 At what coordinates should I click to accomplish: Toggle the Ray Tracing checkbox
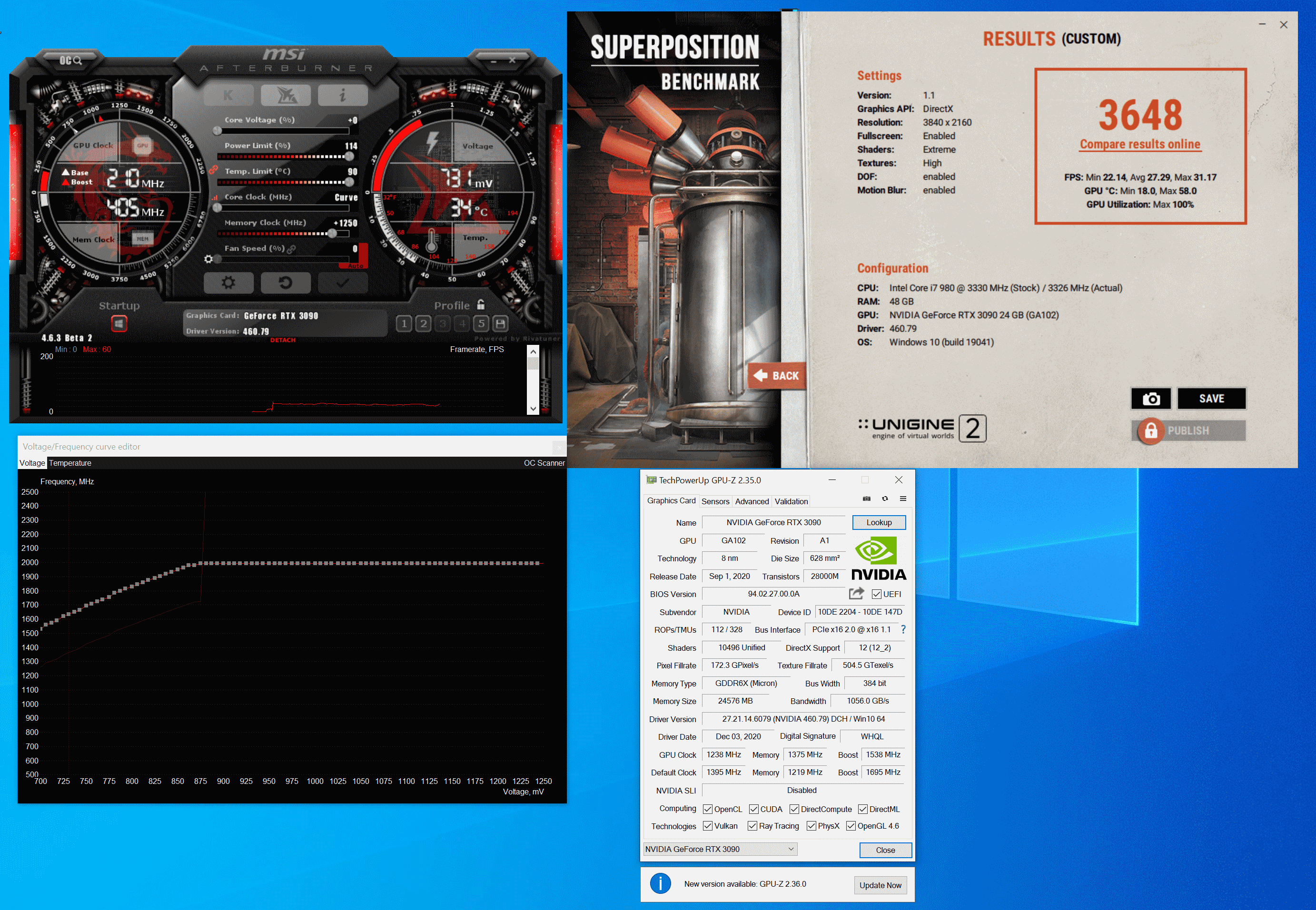pos(752,826)
